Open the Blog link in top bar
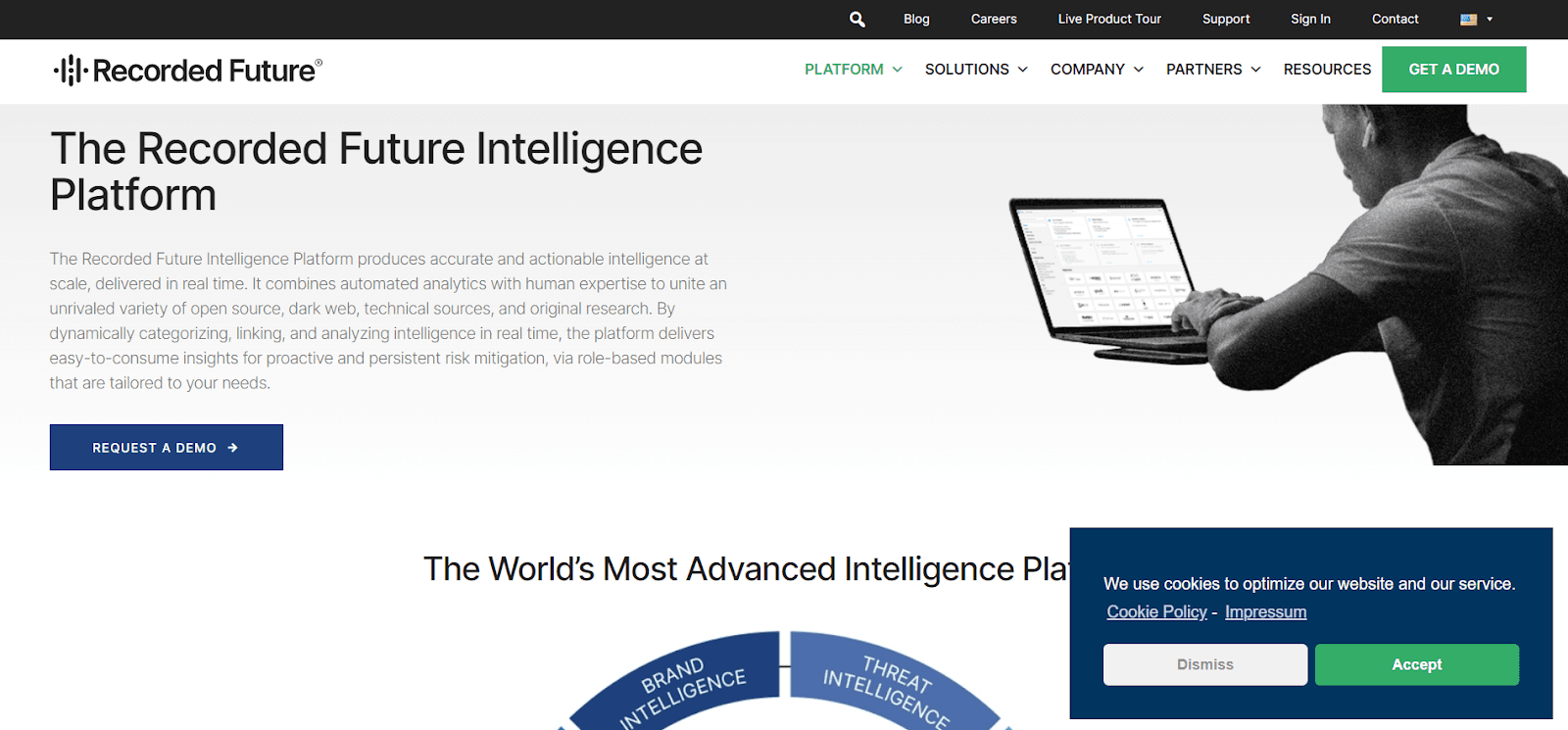 [916, 19]
